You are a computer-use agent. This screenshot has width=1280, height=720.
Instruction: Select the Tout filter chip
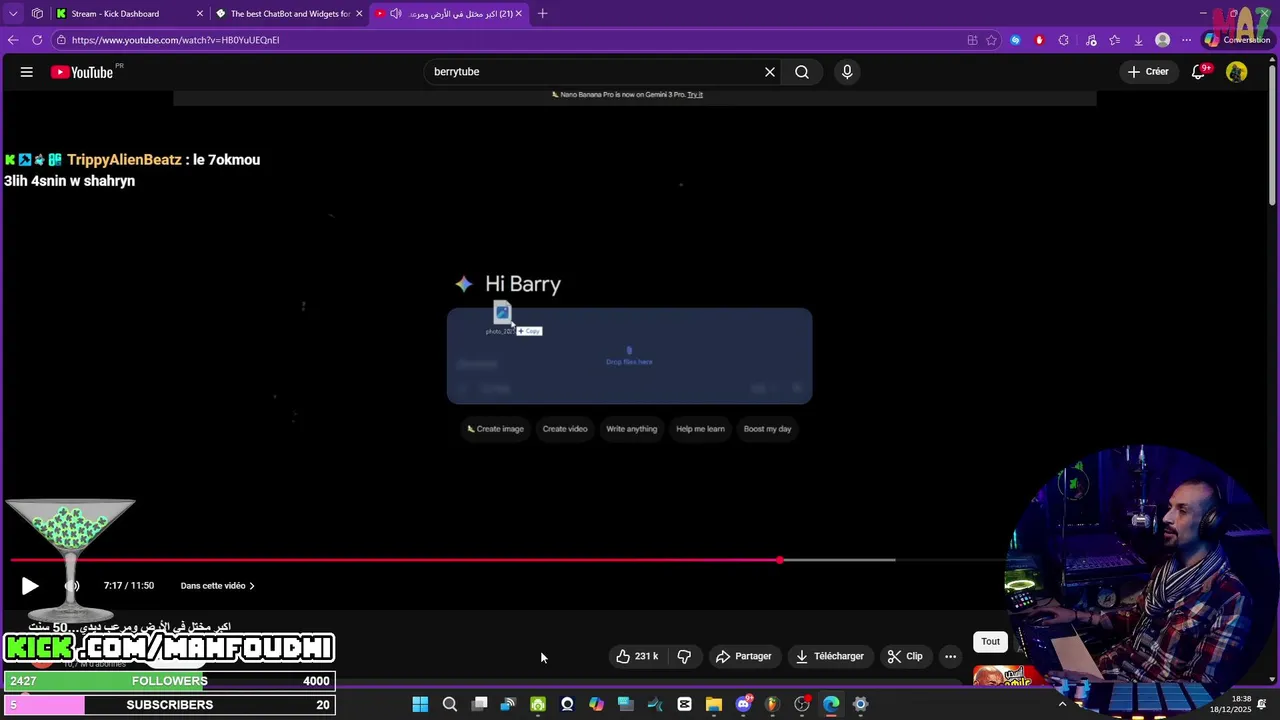[x=990, y=641]
